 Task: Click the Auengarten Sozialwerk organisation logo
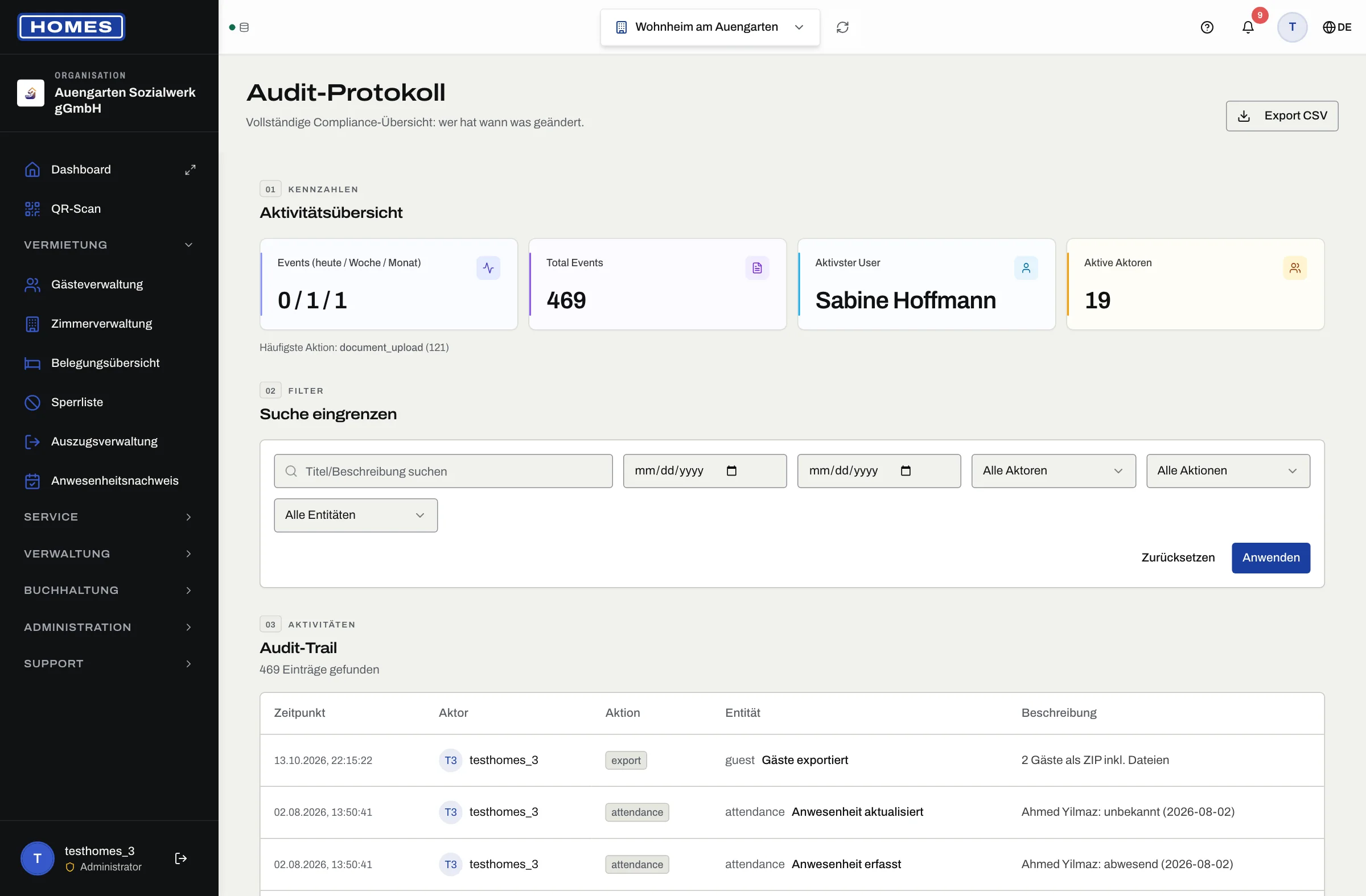(31, 92)
